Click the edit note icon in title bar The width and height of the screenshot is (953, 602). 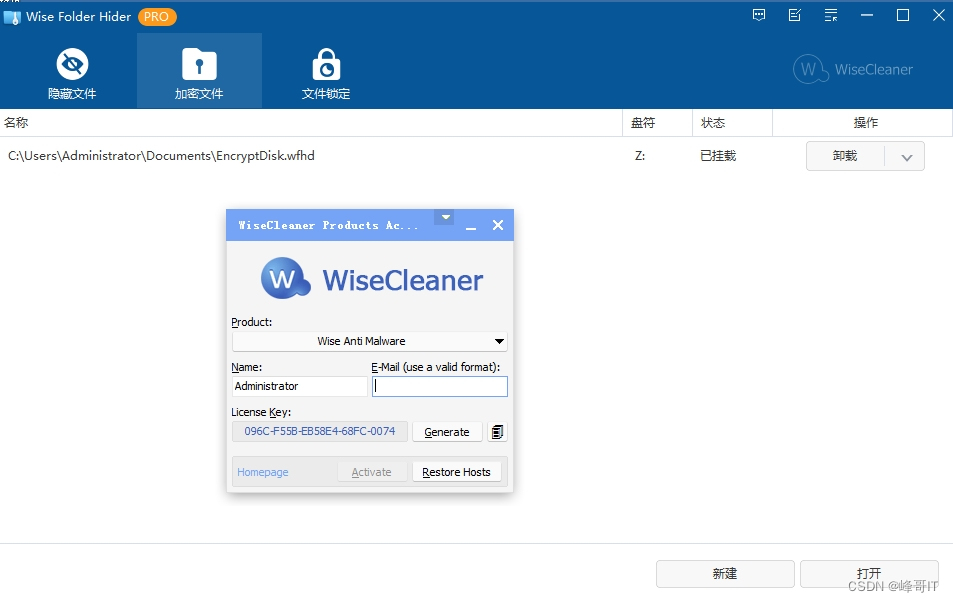pos(795,16)
